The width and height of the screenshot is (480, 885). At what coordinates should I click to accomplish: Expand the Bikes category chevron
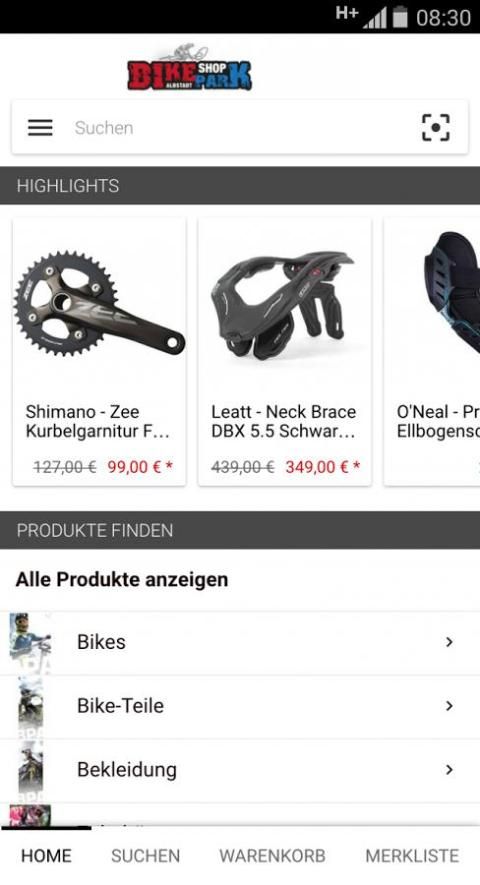point(449,642)
